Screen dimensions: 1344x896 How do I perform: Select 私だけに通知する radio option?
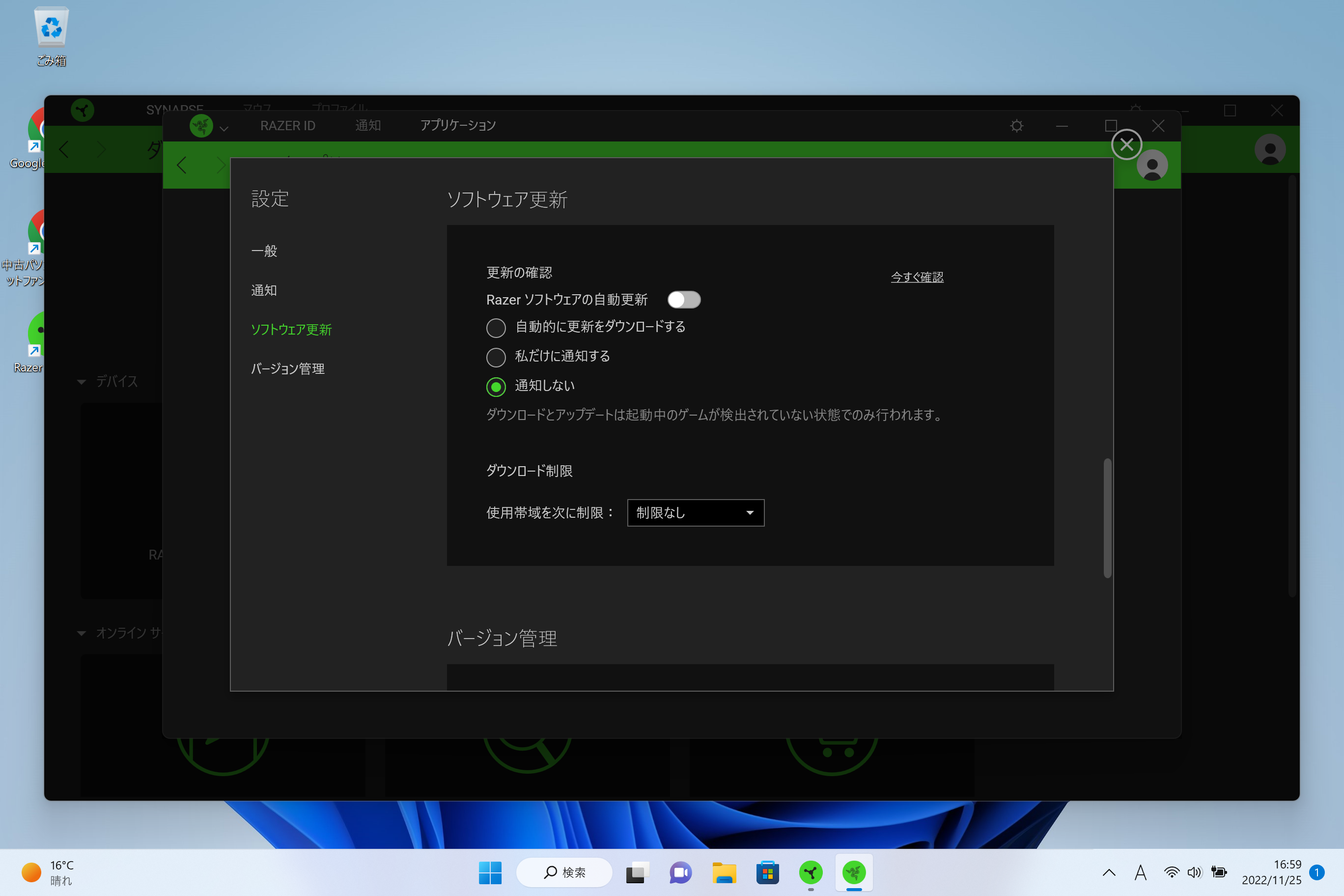tap(496, 357)
